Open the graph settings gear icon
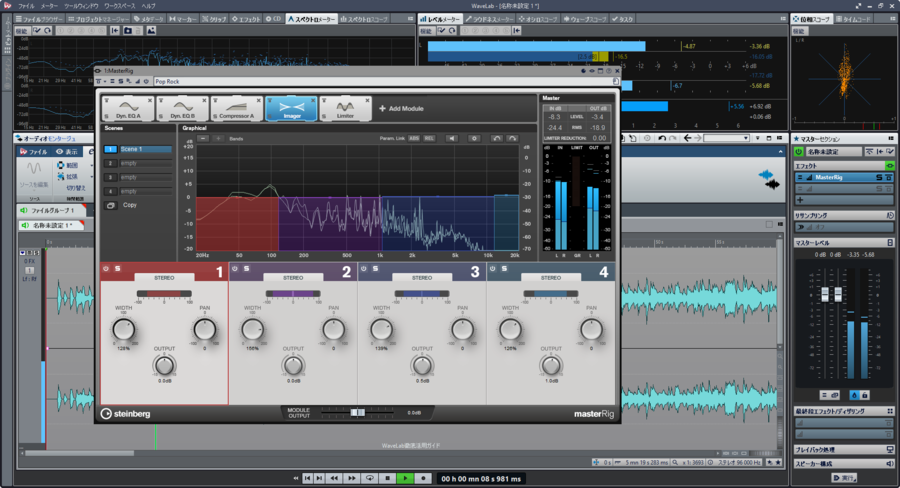Viewport: 900px width, 488px height. point(474,138)
